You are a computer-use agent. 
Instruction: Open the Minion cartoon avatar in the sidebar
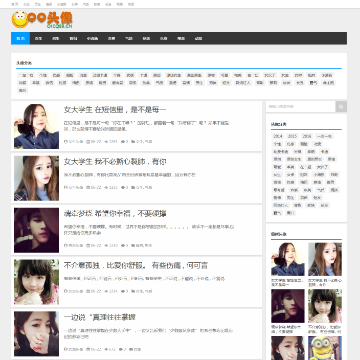325,348
